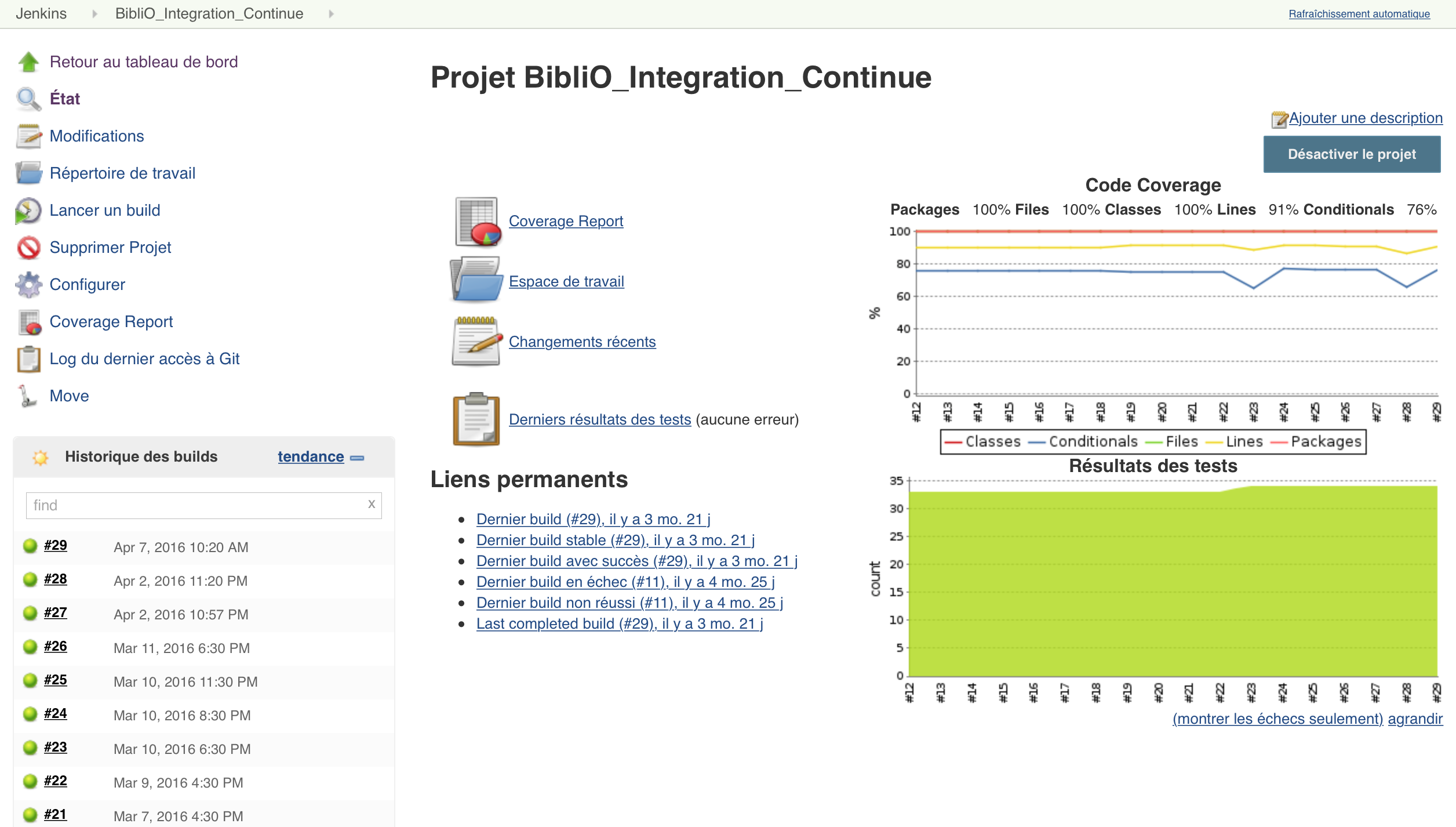Click the sidebar Coverage Report icon
This screenshot has height=827, width=1456.
pyautogui.click(x=28, y=321)
